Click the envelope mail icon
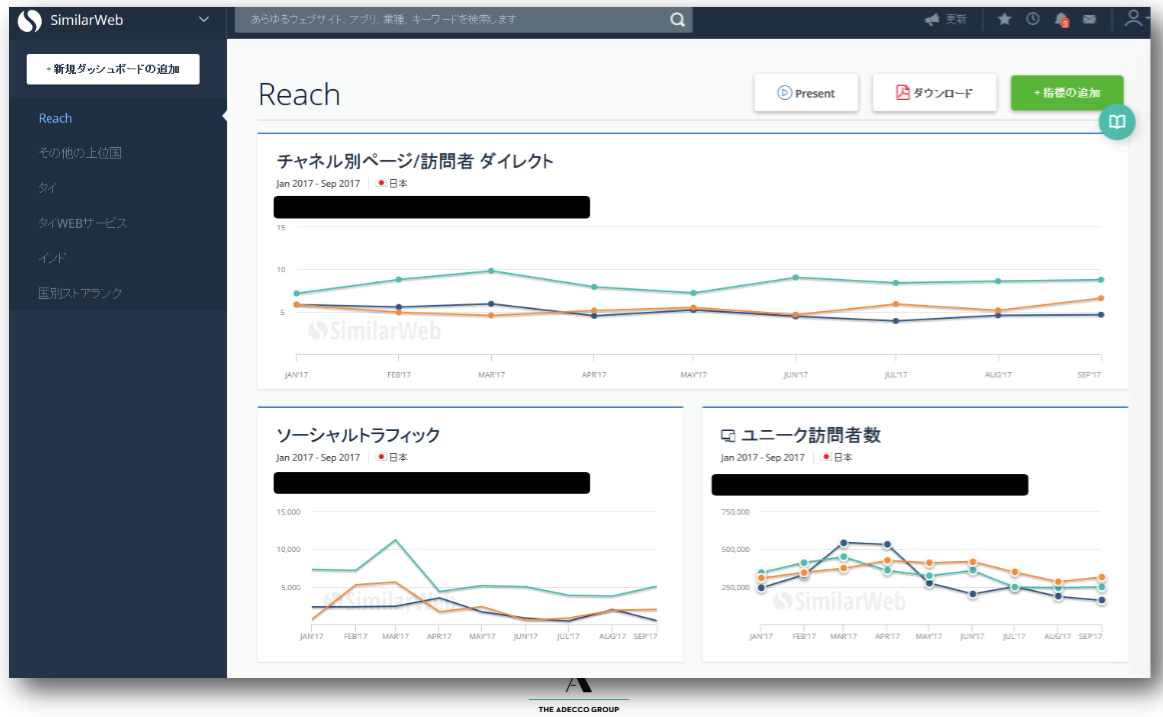 1089,20
